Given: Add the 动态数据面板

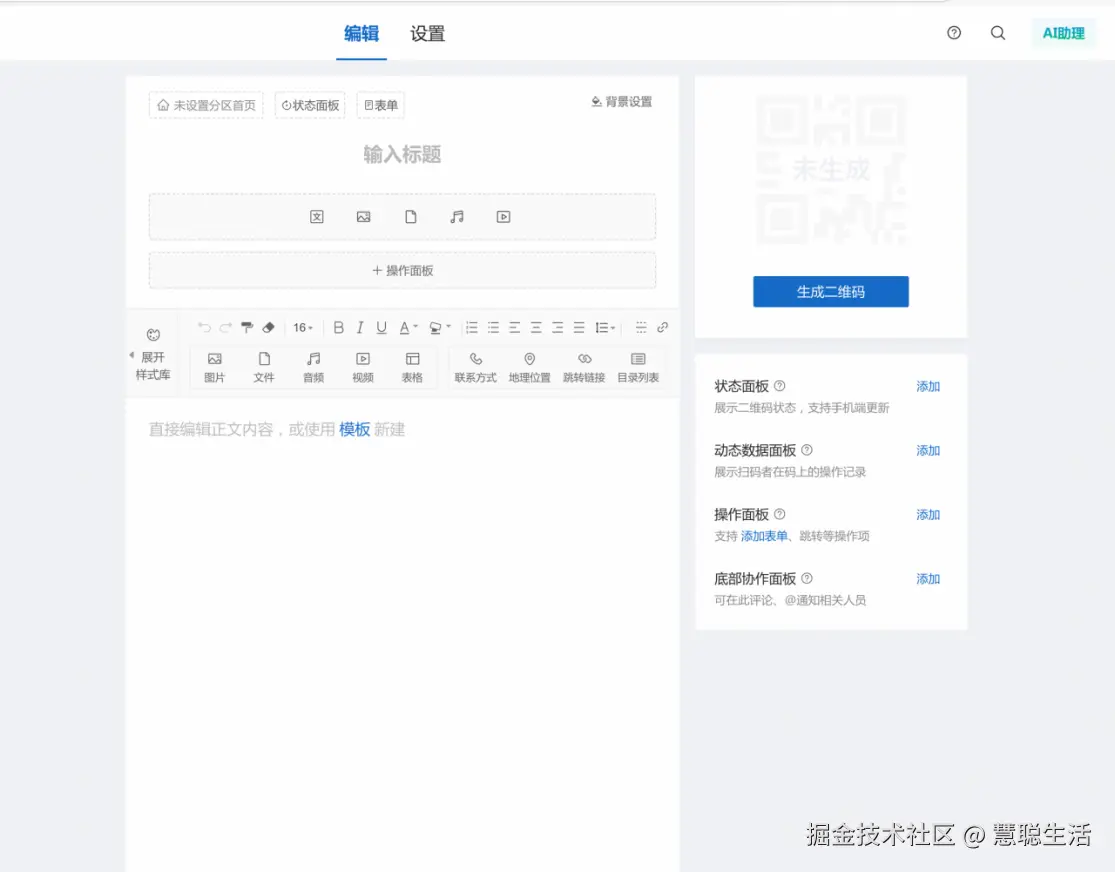Looking at the screenshot, I should (928, 450).
